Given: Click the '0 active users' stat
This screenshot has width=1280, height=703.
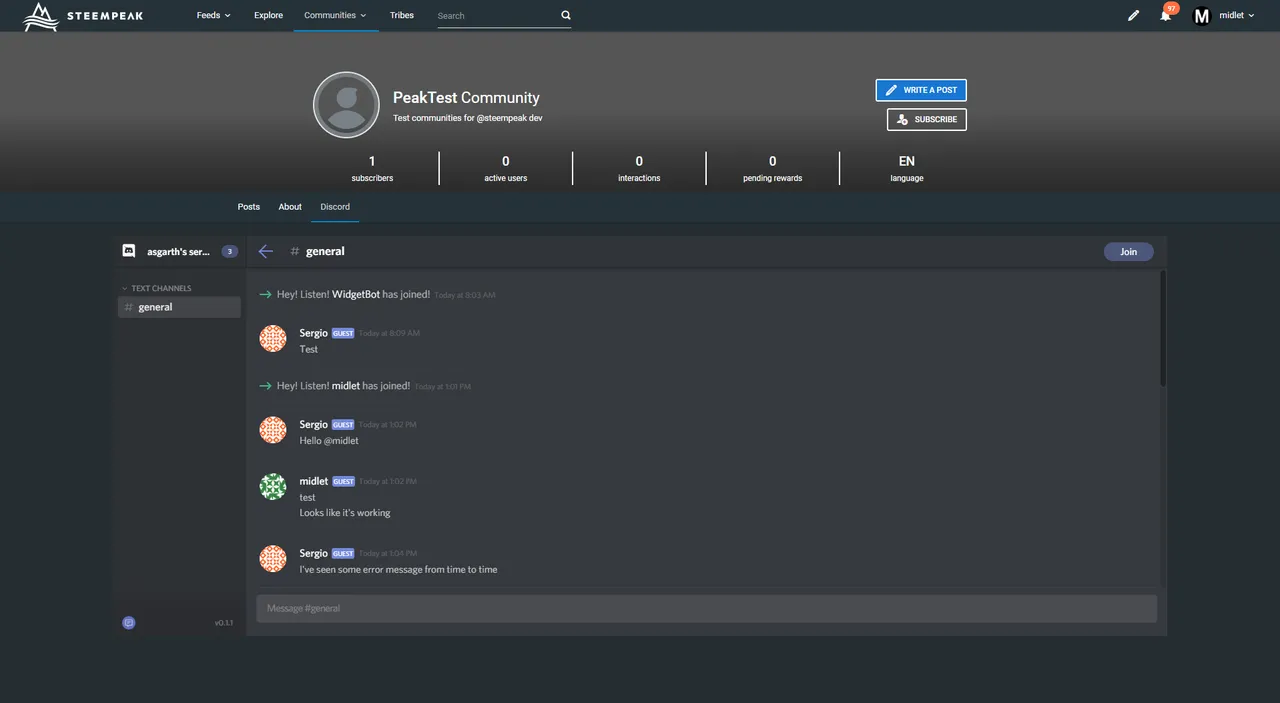Looking at the screenshot, I should coord(506,168).
